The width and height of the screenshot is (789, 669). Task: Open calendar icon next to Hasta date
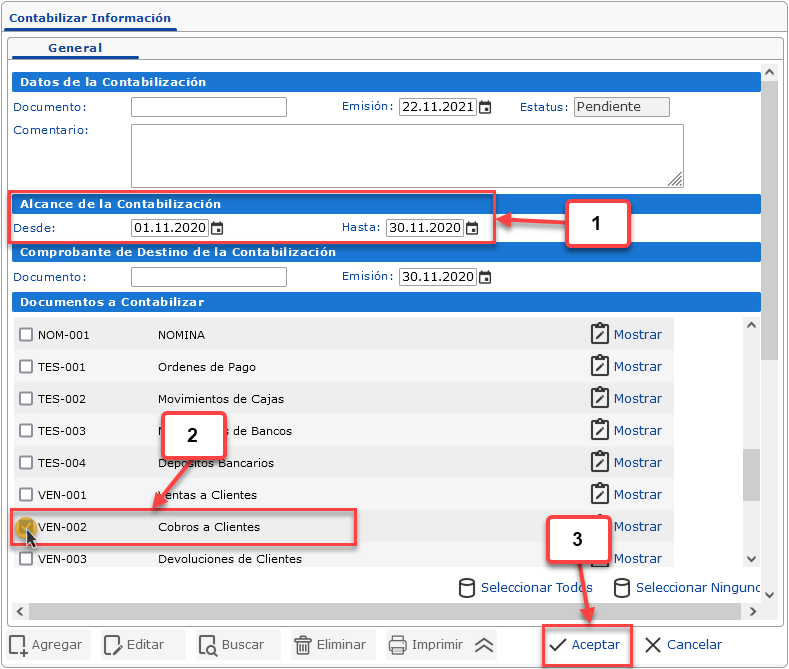point(471,228)
